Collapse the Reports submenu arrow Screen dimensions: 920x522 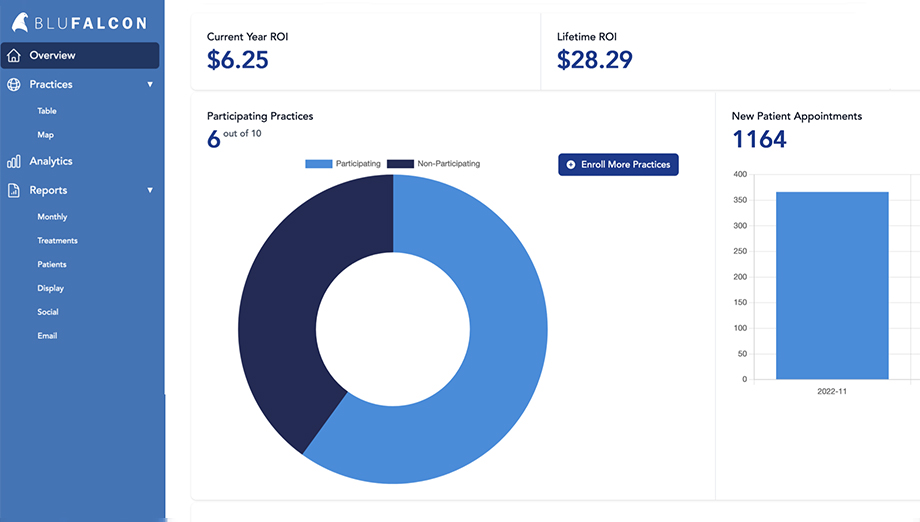(x=150, y=190)
